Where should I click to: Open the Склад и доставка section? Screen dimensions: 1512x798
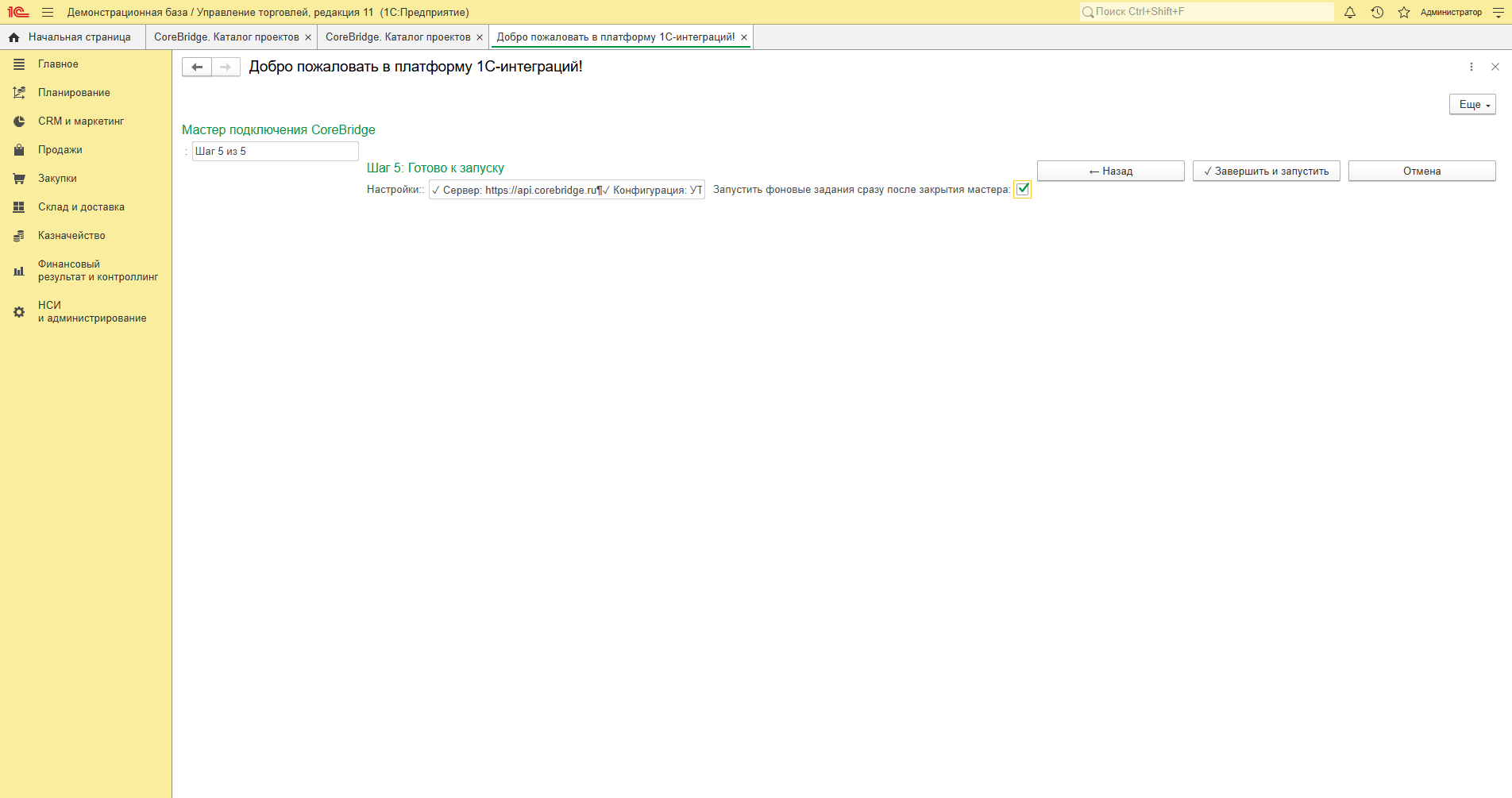[86, 207]
